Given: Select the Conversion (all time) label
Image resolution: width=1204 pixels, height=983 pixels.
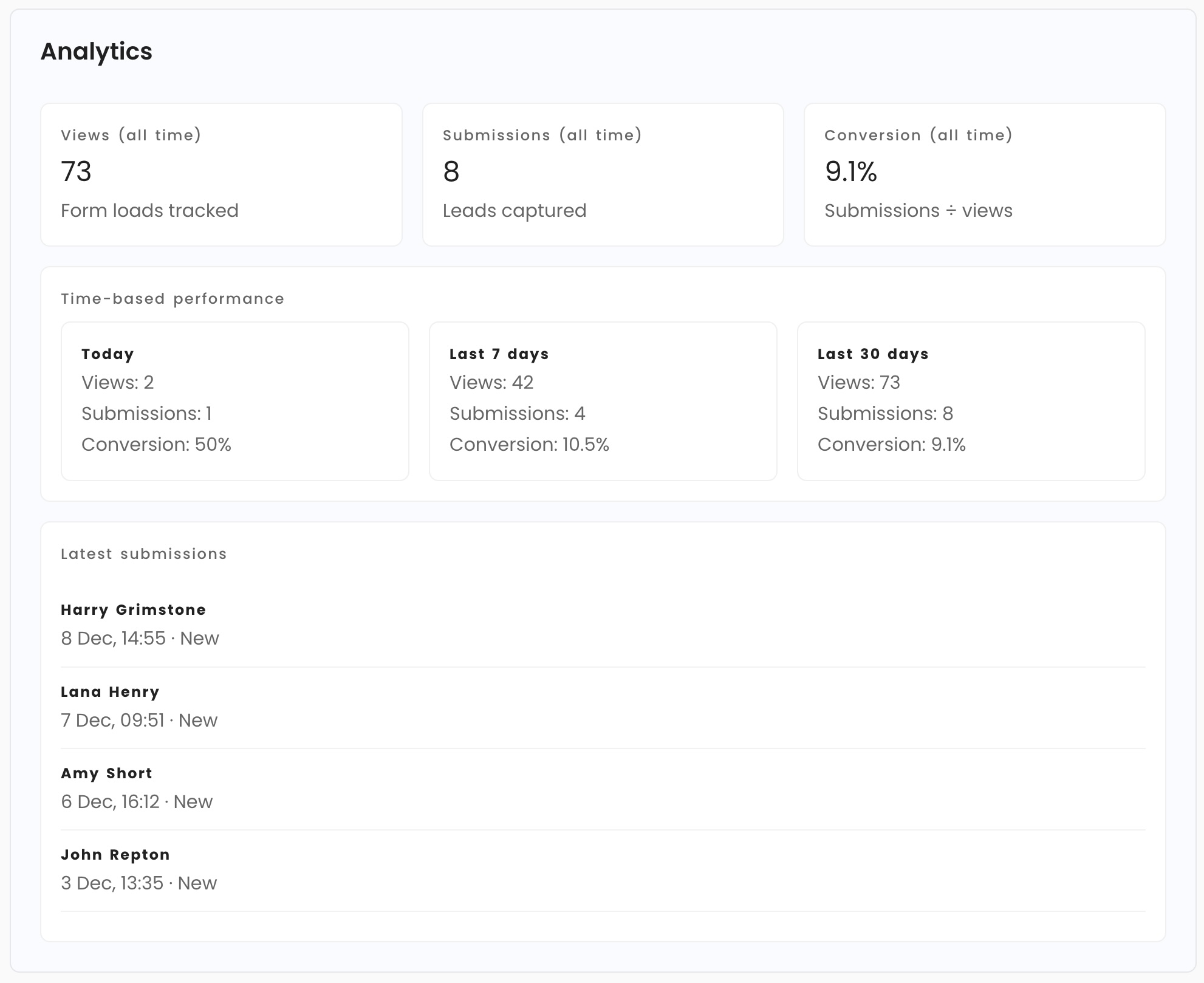Looking at the screenshot, I should point(918,135).
